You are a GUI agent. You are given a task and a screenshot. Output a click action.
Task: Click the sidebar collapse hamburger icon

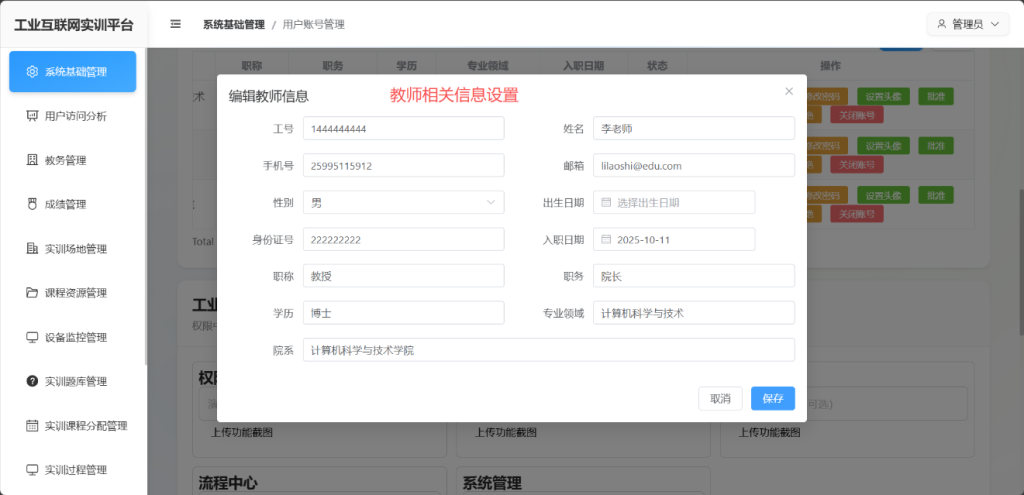click(176, 24)
